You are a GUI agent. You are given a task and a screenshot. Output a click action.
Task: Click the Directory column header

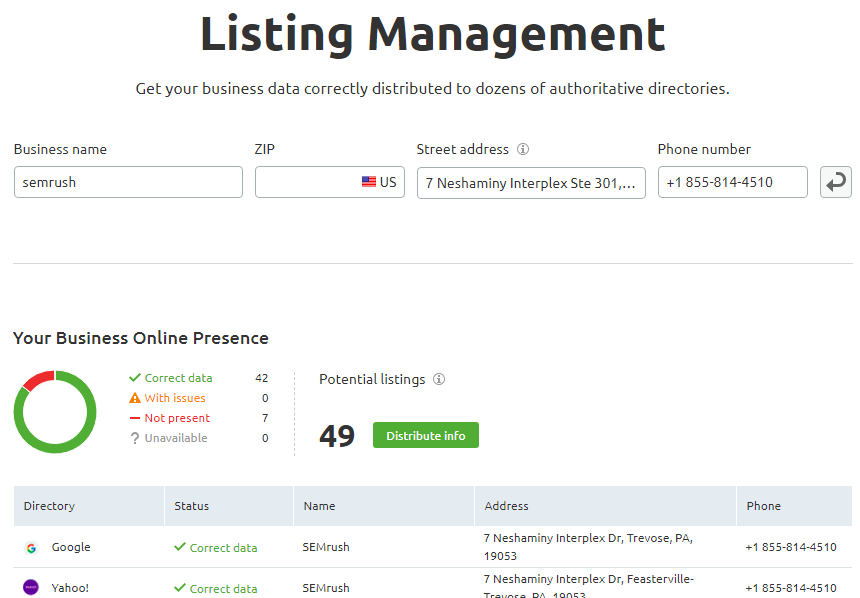[x=50, y=506]
